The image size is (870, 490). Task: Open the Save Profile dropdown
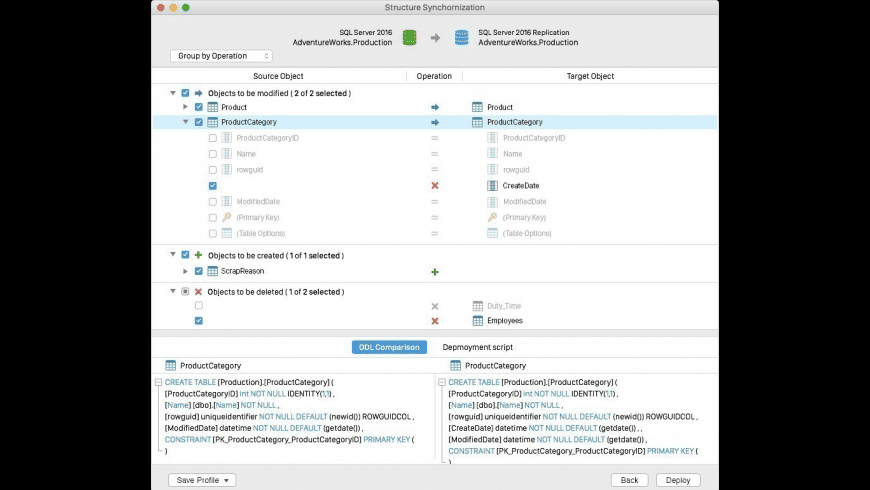tap(202, 480)
